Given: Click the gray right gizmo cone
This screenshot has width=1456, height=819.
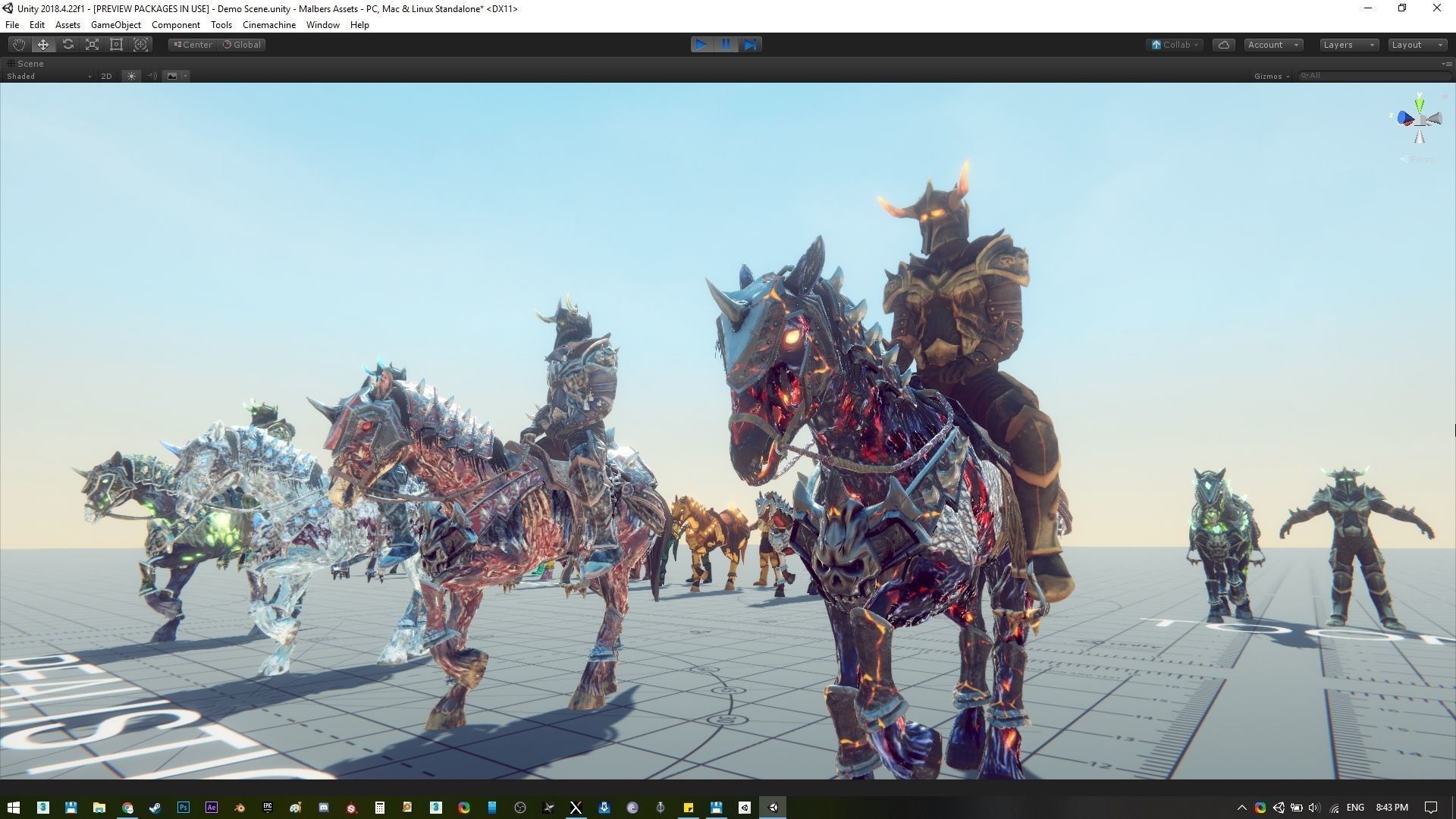Looking at the screenshot, I should [1433, 120].
